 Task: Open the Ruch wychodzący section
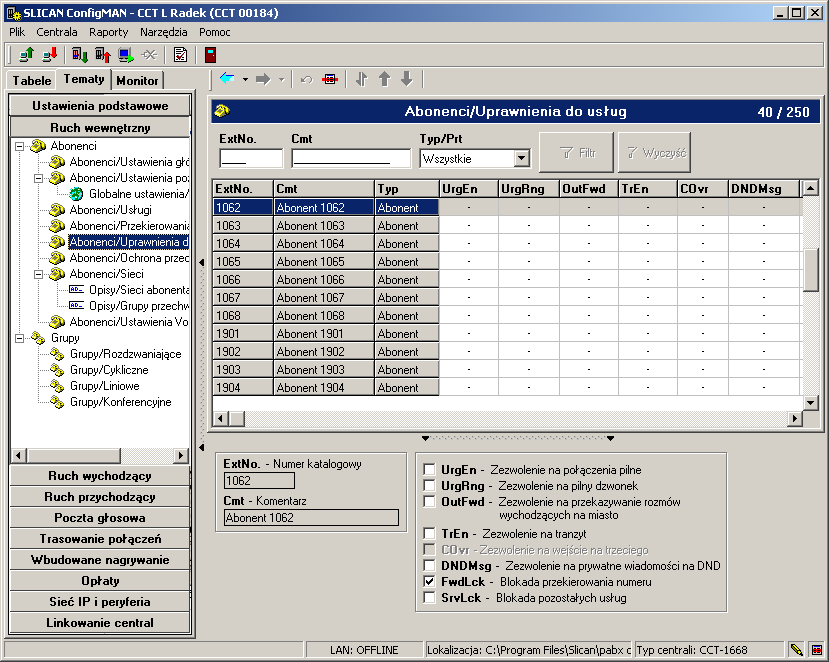(100, 476)
